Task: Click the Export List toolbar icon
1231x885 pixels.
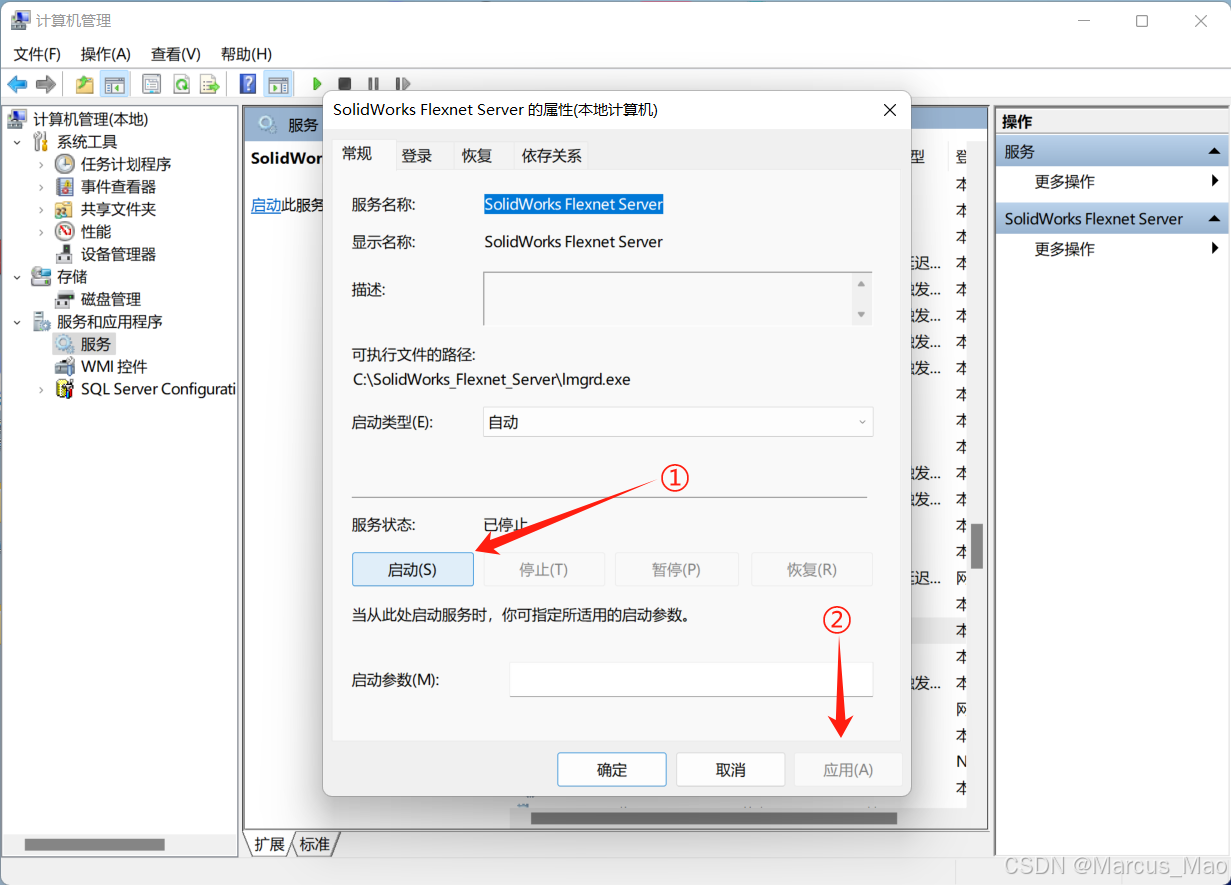Action: coord(209,84)
